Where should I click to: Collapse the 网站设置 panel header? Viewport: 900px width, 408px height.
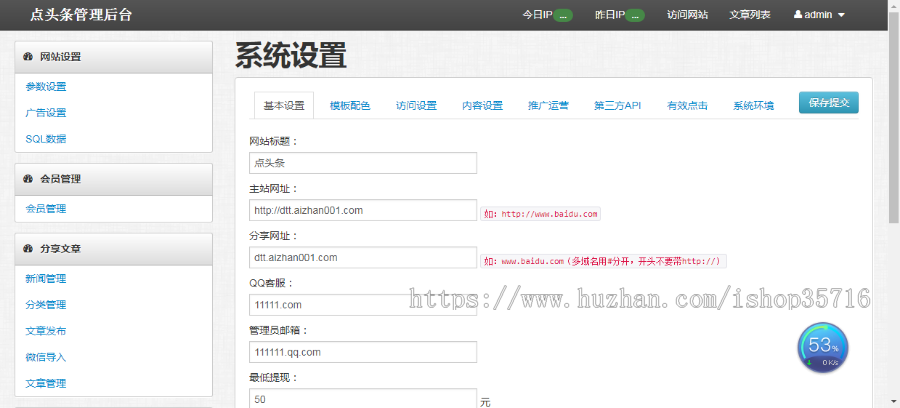tap(114, 57)
